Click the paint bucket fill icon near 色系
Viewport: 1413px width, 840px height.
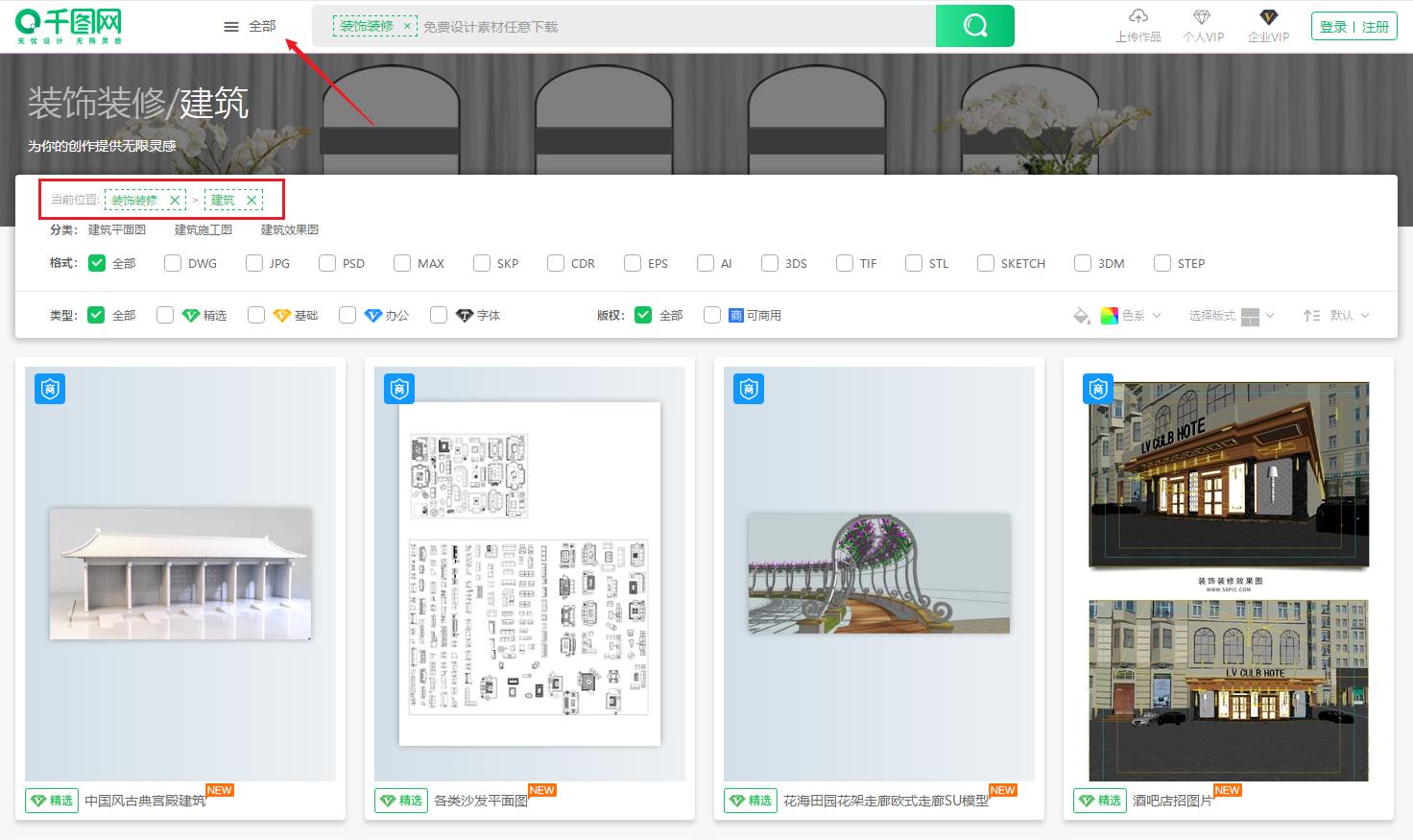click(x=1081, y=314)
